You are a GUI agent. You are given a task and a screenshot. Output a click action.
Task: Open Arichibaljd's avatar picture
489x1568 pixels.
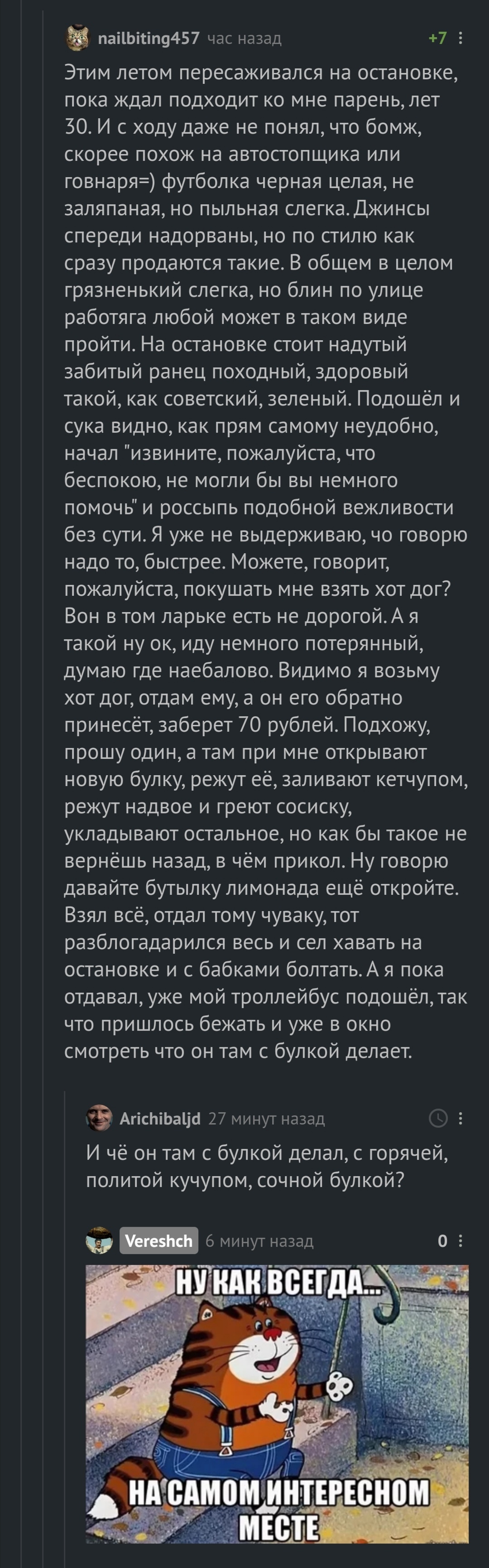pos(99,1118)
